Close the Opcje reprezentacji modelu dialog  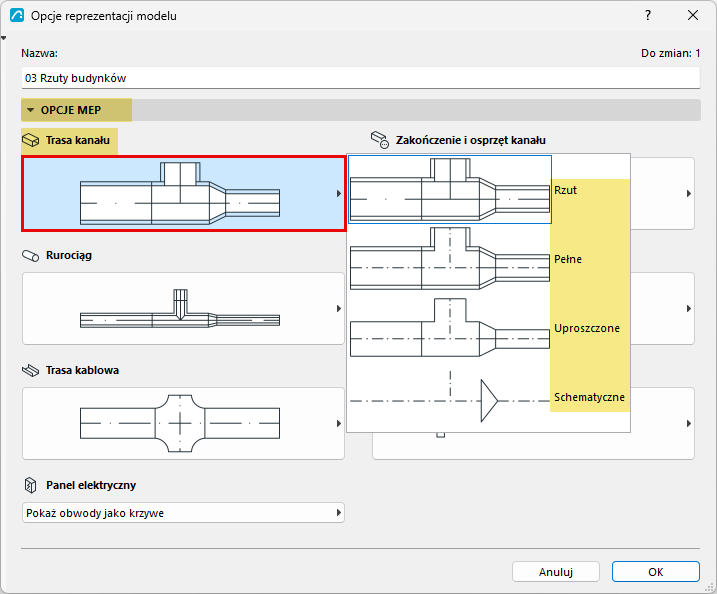[693, 16]
